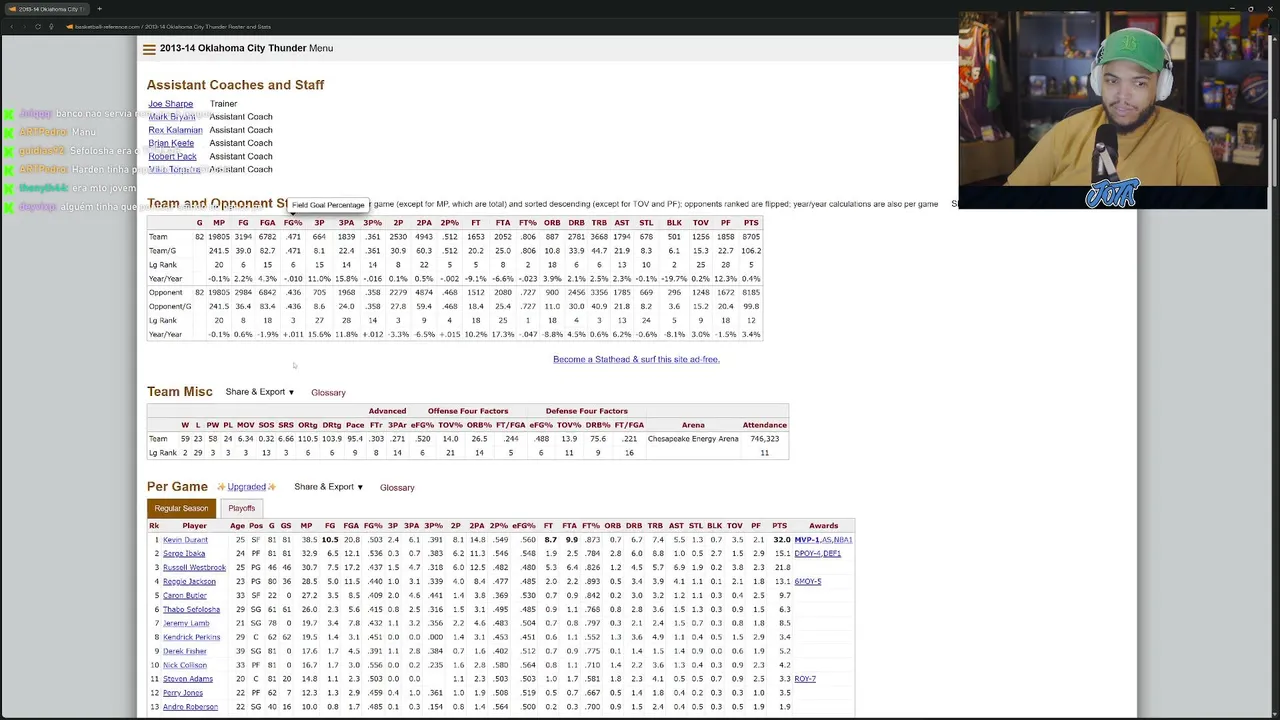The width and height of the screenshot is (1280, 720).
Task: Open Joe Sharpe staff link
Action: pyautogui.click(x=171, y=104)
